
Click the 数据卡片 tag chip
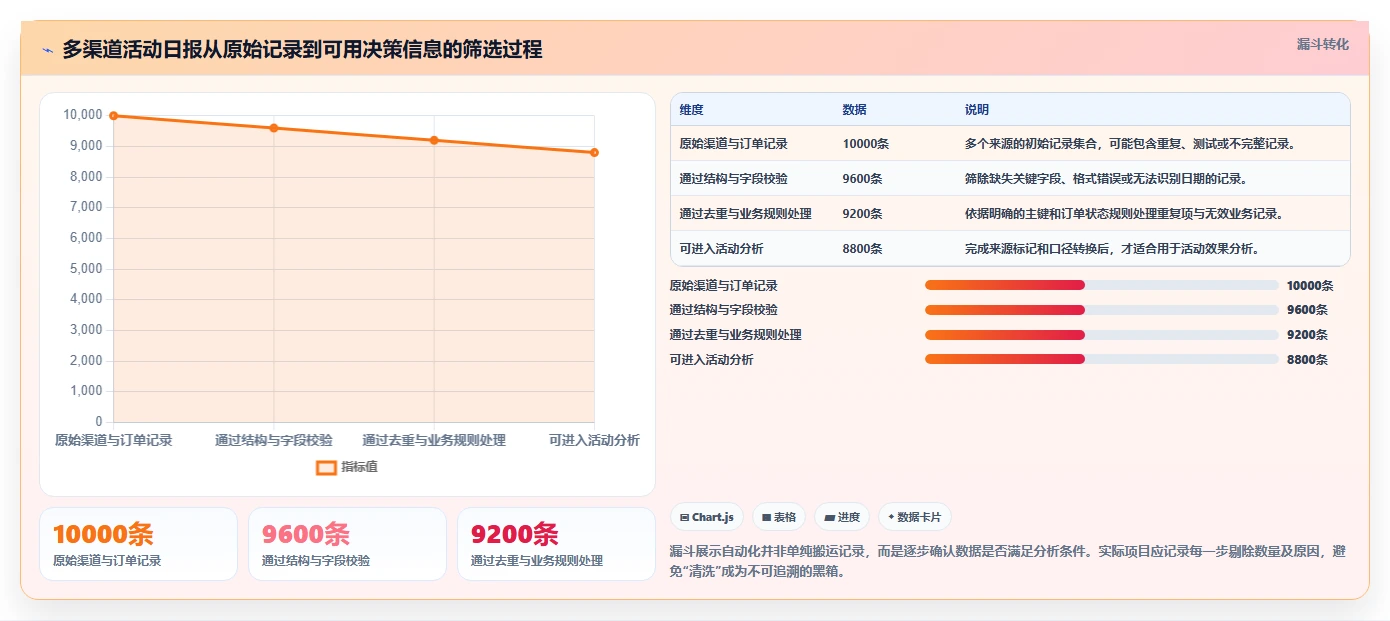pos(915,517)
